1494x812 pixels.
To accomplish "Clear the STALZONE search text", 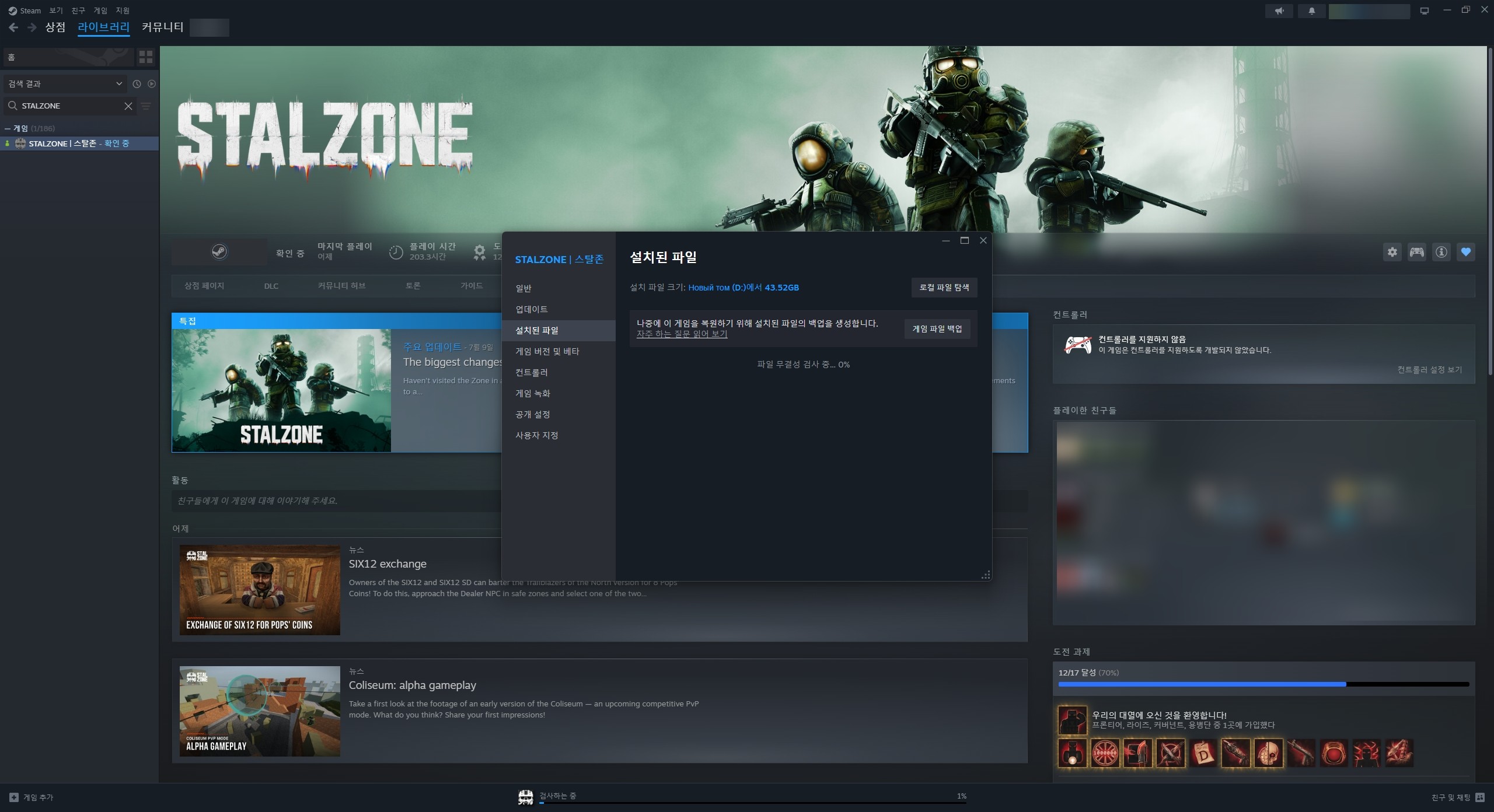I will [x=128, y=106].
